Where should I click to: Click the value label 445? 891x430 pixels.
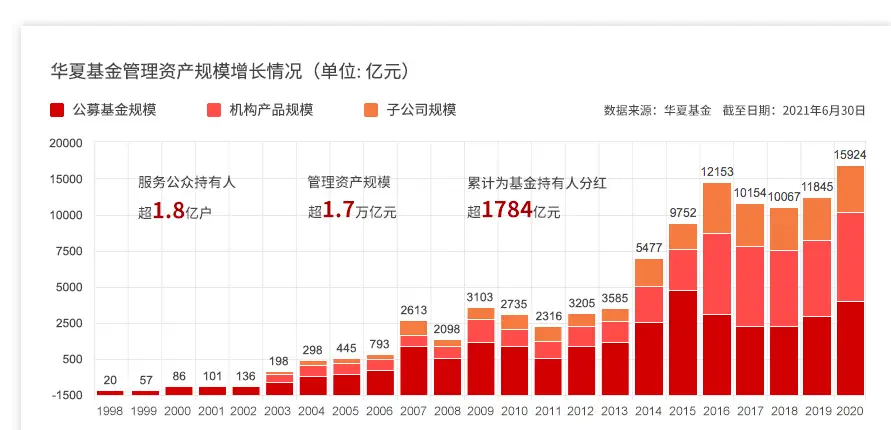pyautogui.click(x=346, y=347)
